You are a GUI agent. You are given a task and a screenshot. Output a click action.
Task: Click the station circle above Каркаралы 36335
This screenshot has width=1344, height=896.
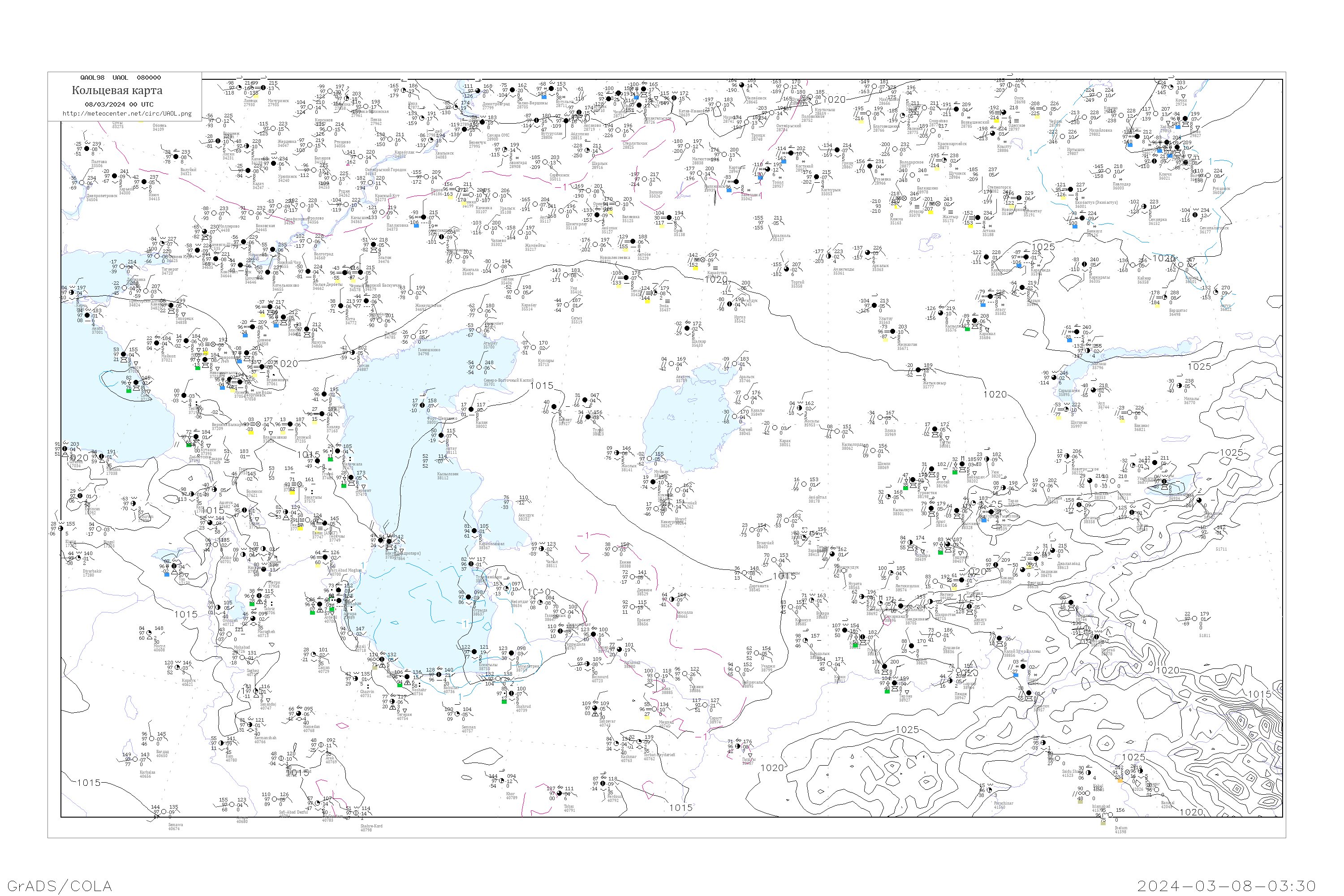pos(1084,265)
